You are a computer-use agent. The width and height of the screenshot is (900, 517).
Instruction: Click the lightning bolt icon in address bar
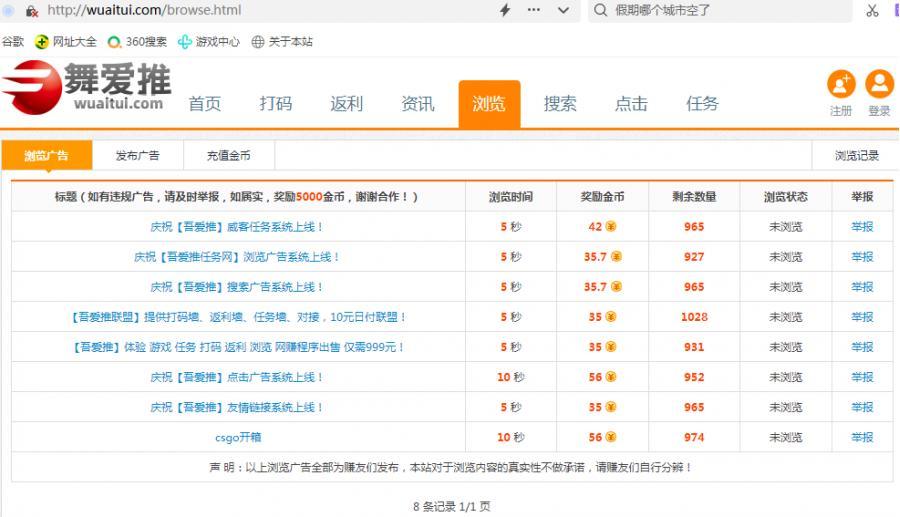point(505,10)
